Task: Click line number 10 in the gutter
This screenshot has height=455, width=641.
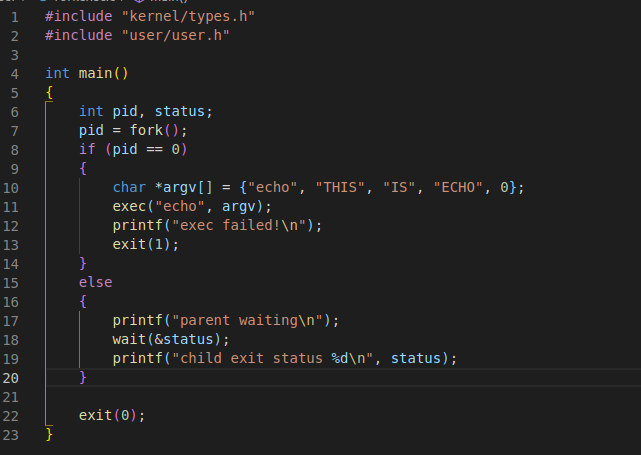Action: [11, 187]
